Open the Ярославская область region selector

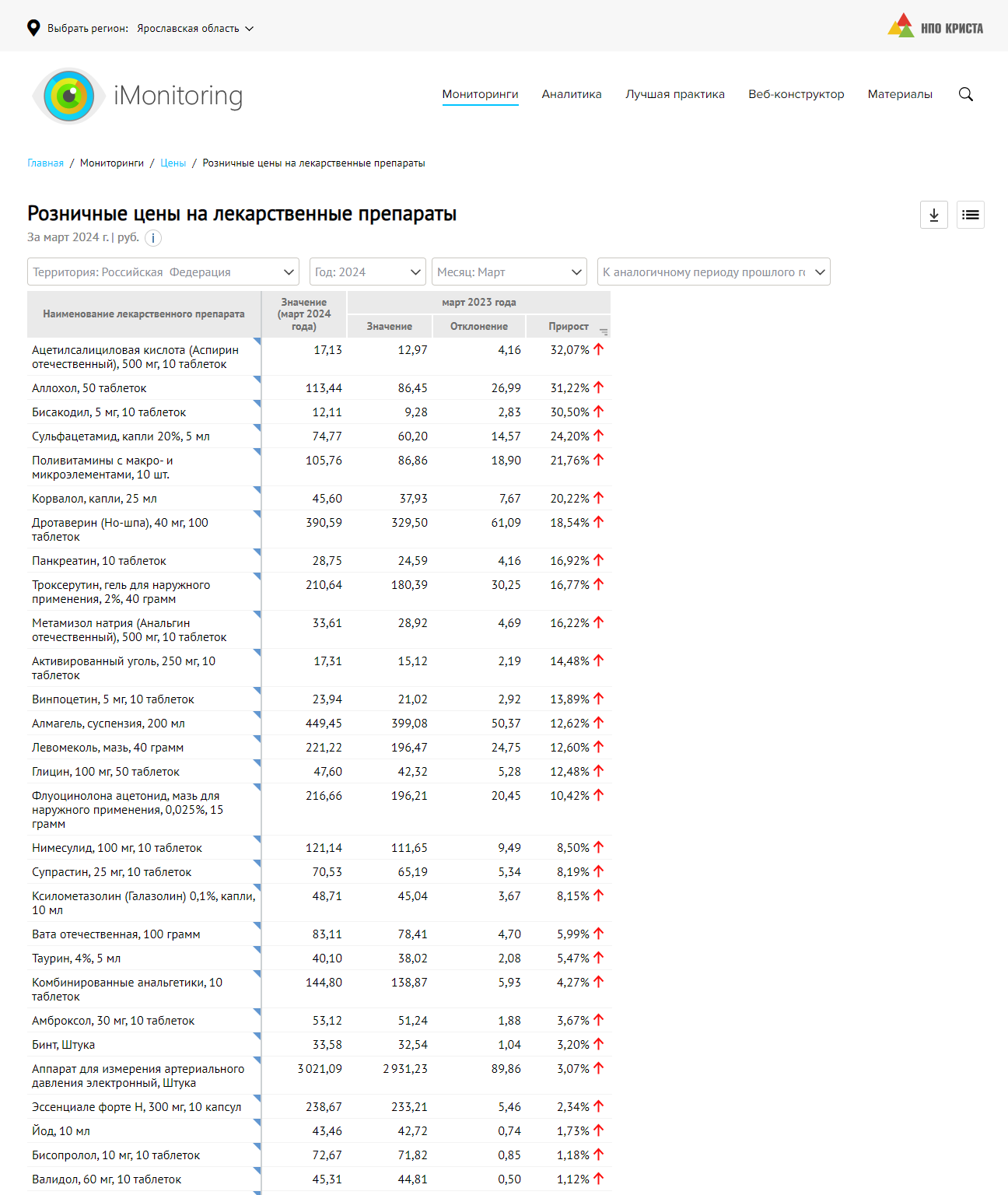194,28
